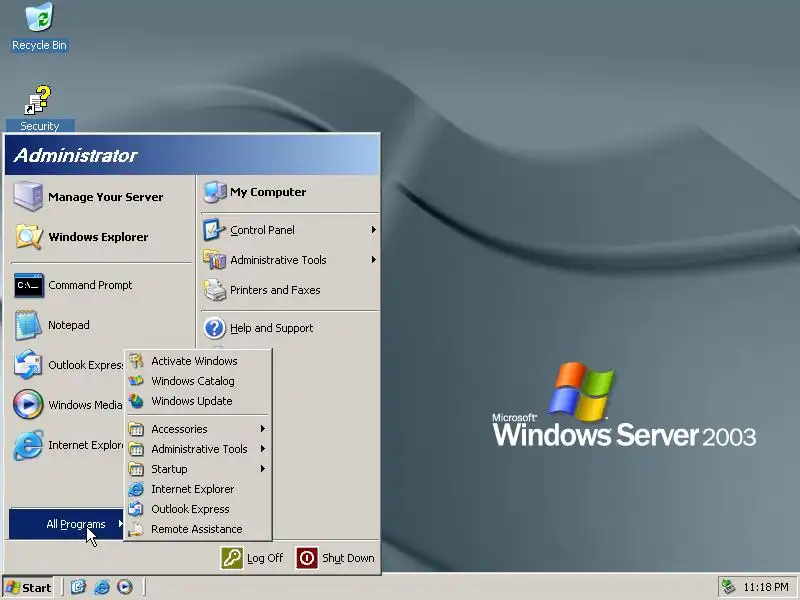Click the Startup folder icon in programs list
800x600 pixels.
click(x=136, y=469)
